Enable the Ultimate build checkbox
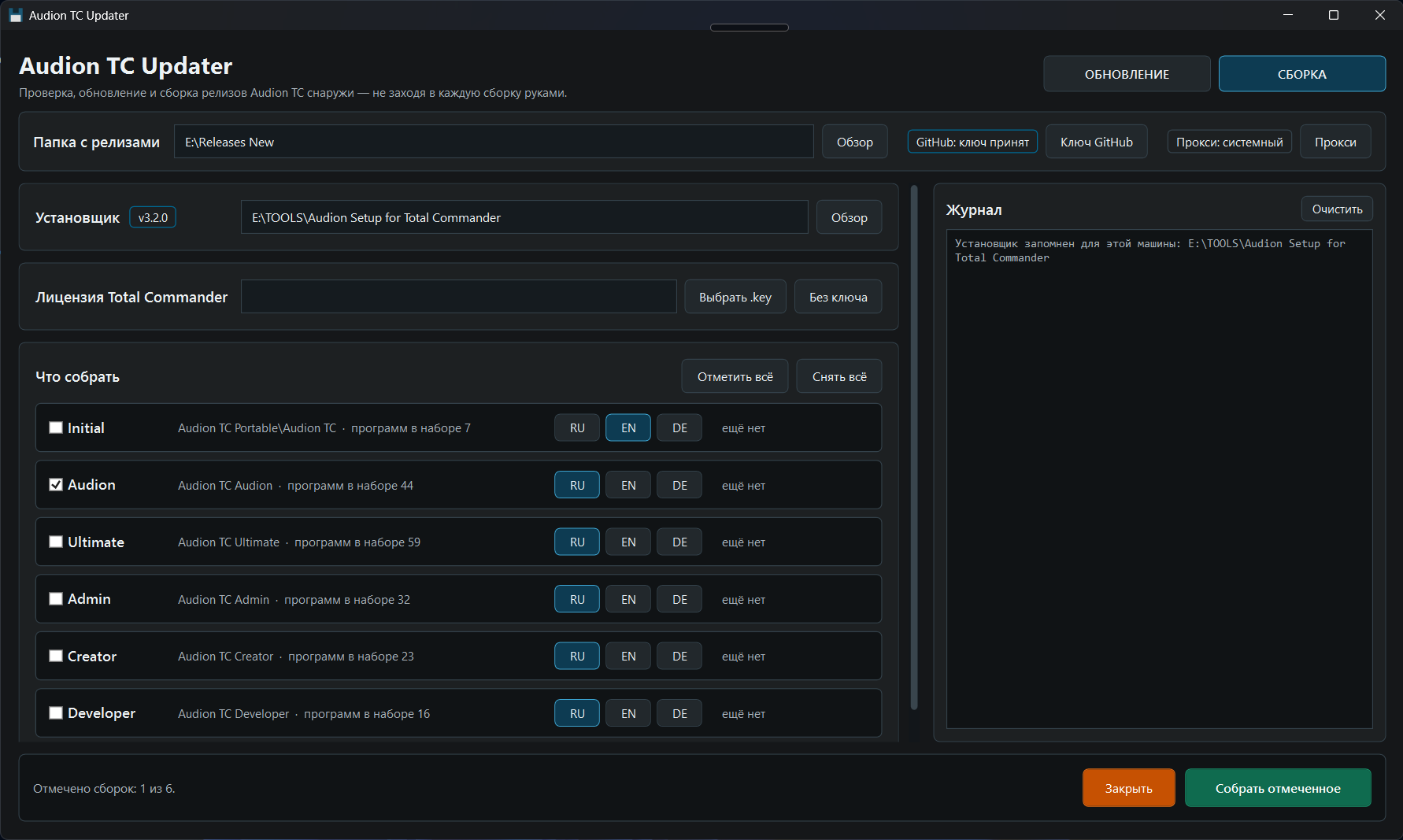This screenshot has width=1403, height=840. (56, 542)
